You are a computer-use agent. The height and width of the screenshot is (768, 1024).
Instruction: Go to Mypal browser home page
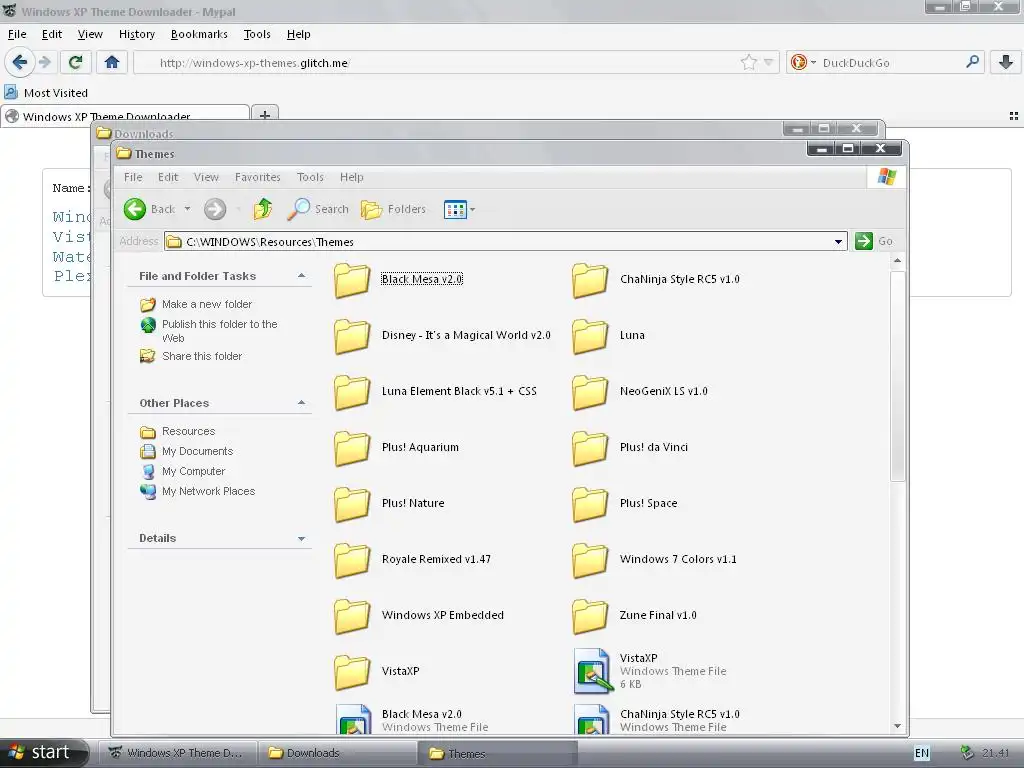pos(112,63)
